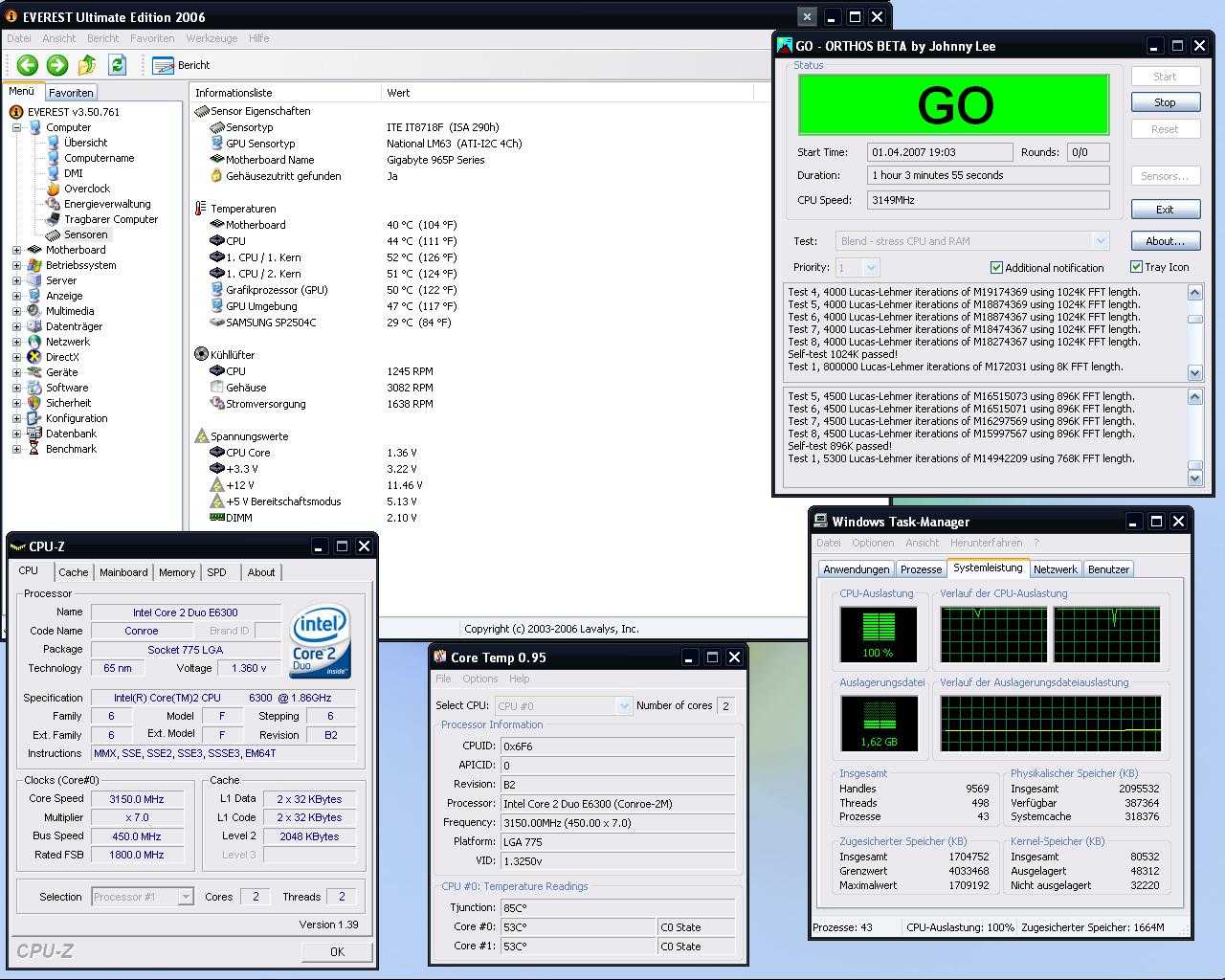Viewport: 1225px width, 980px height.
Task: Open the Netzwerk tab in Task-Manager
Action: (1055, 568)
